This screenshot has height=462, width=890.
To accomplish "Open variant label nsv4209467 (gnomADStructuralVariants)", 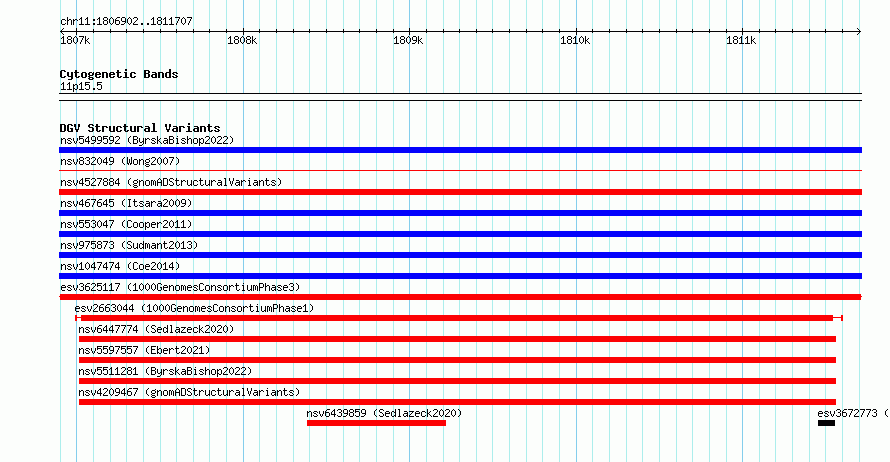I will [189, 392].
